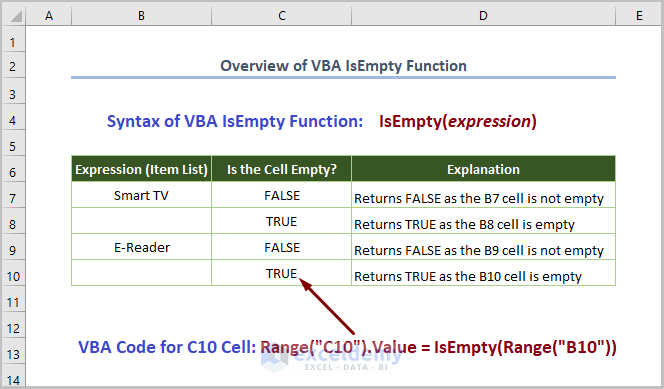Select row 2 header

pyautogui.click(x=14, y=66)
